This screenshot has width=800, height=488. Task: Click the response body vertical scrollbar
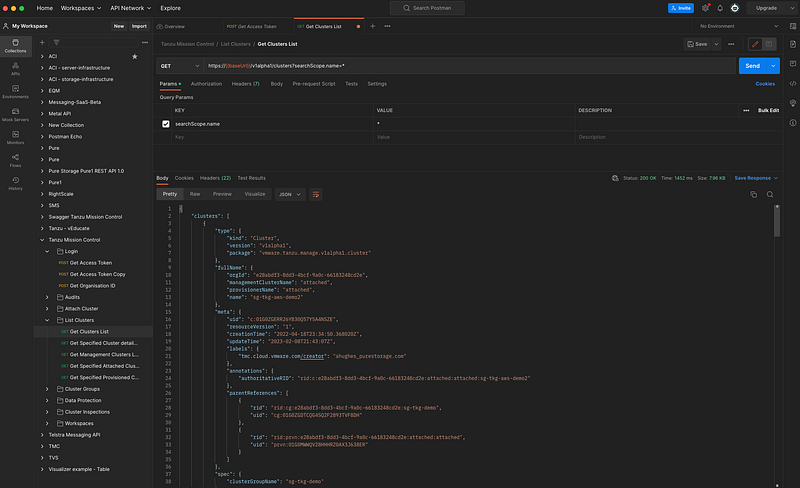click(x=777, y=221)
